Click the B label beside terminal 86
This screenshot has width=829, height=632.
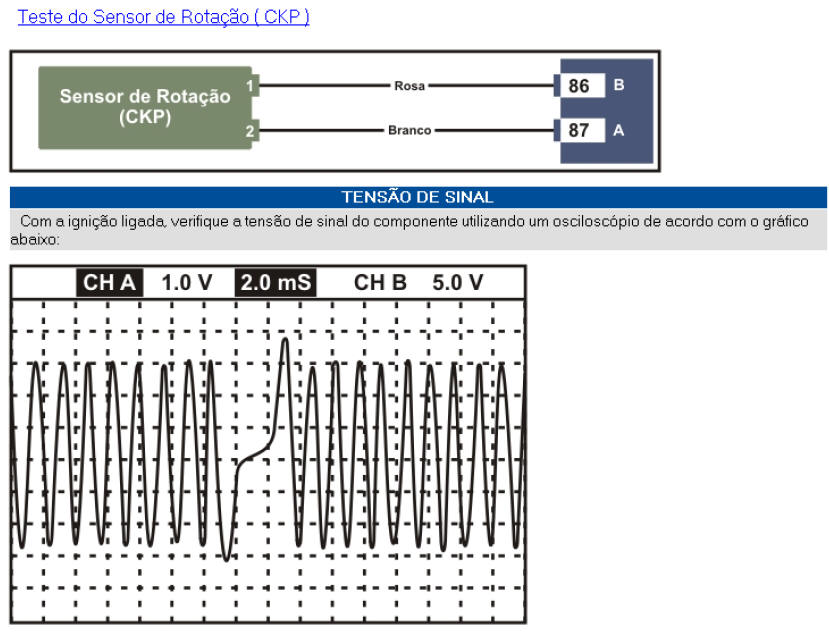click(x=619, y=86)
